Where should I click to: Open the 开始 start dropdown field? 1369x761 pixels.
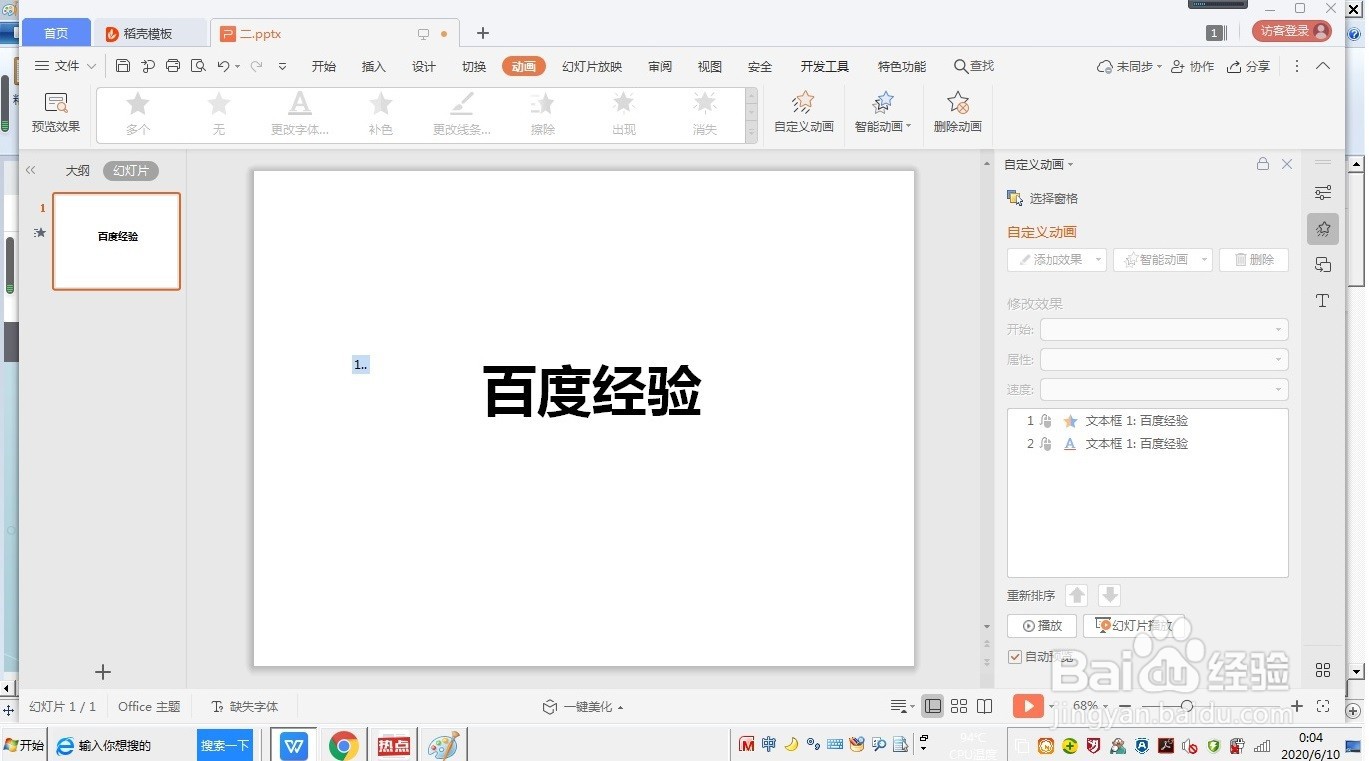click(1164, 329)
